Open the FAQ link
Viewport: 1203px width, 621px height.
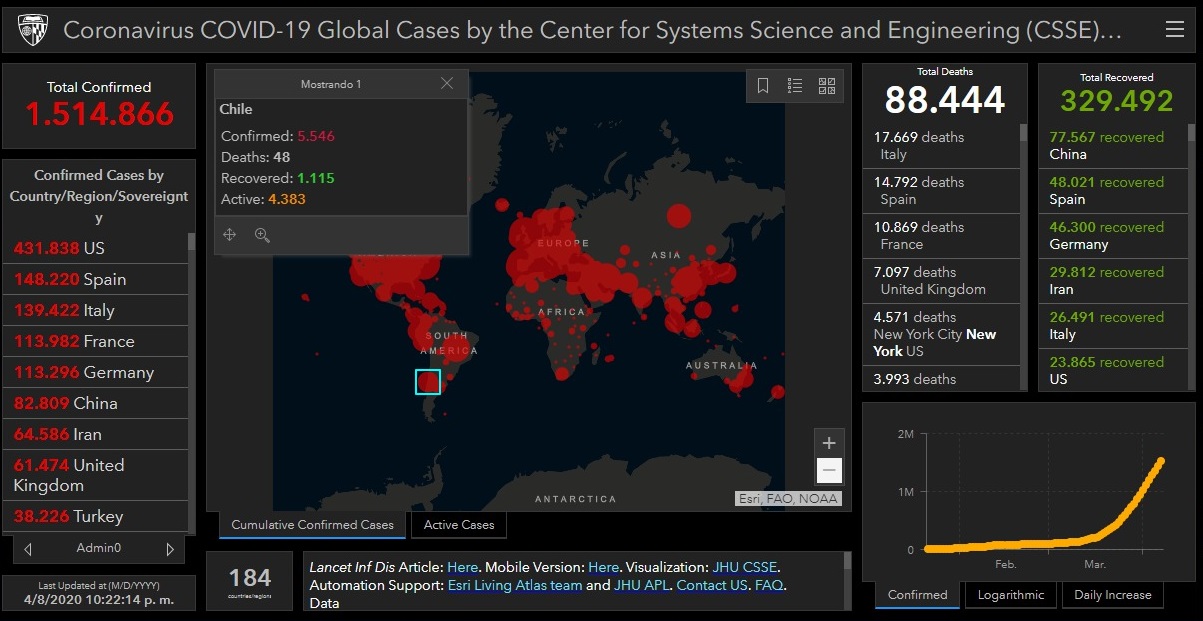pos(768,585)
